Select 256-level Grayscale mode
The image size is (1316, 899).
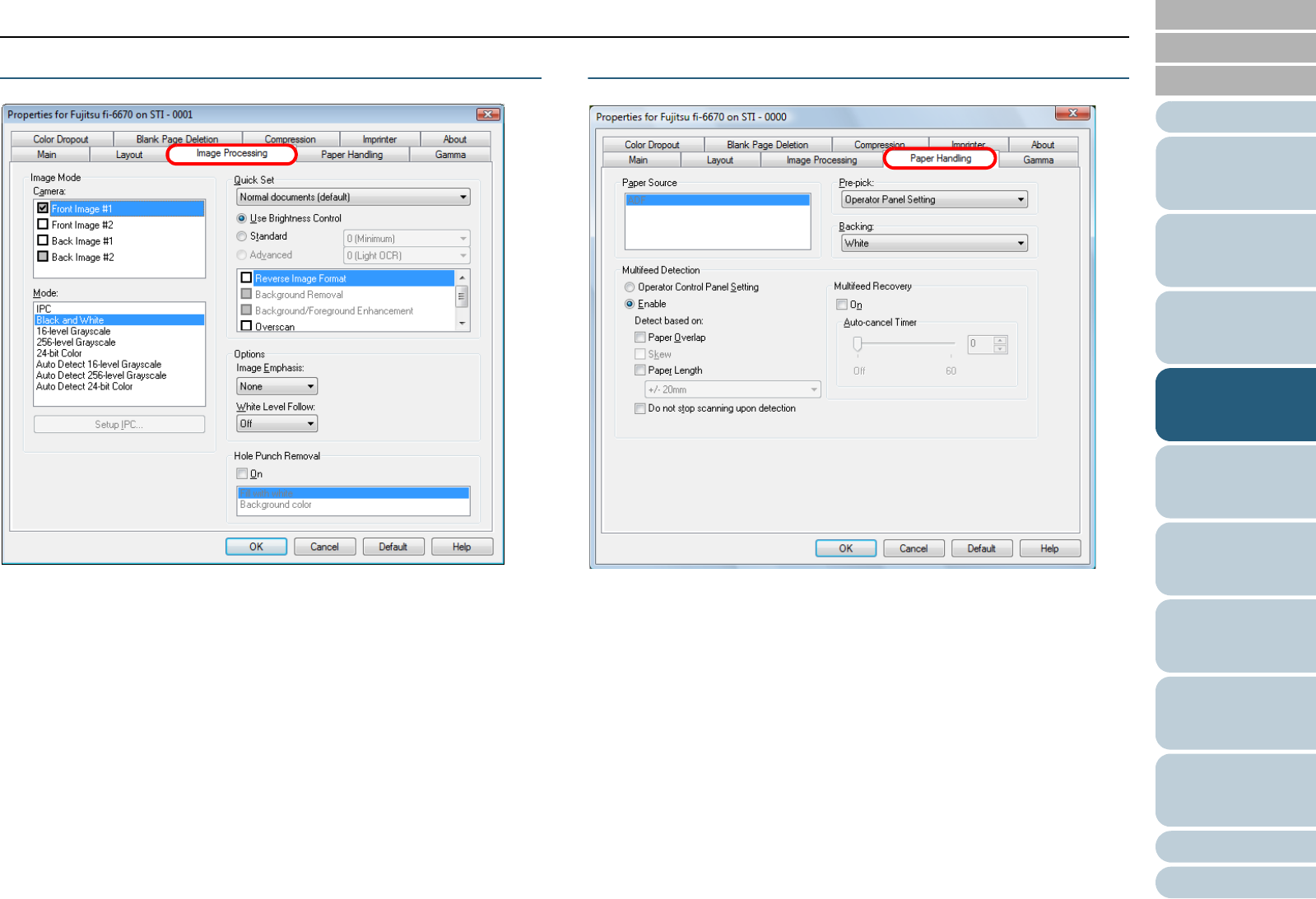pyautogui.click(x=119, y=342)
